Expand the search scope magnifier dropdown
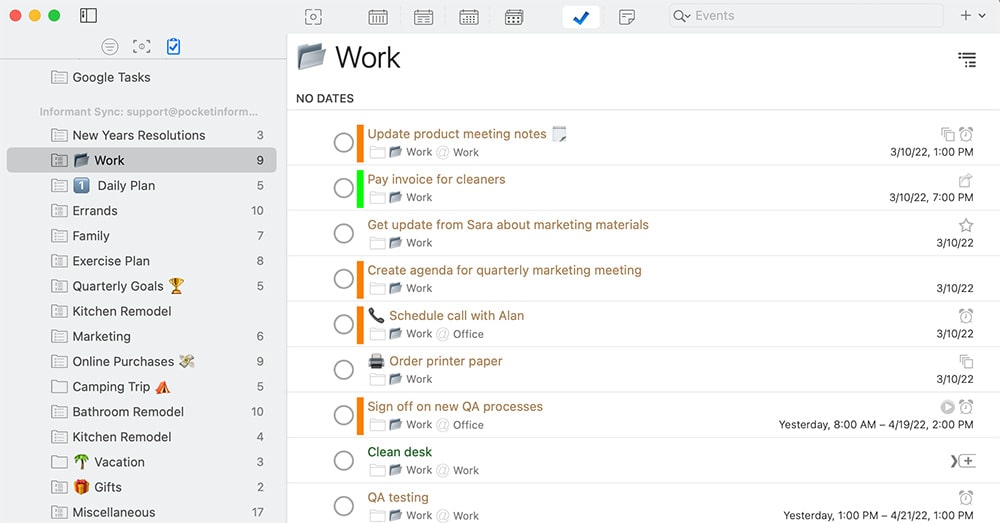Viewport: 1000px width, 523px height. pyautogui.click(x=682, y=16)
